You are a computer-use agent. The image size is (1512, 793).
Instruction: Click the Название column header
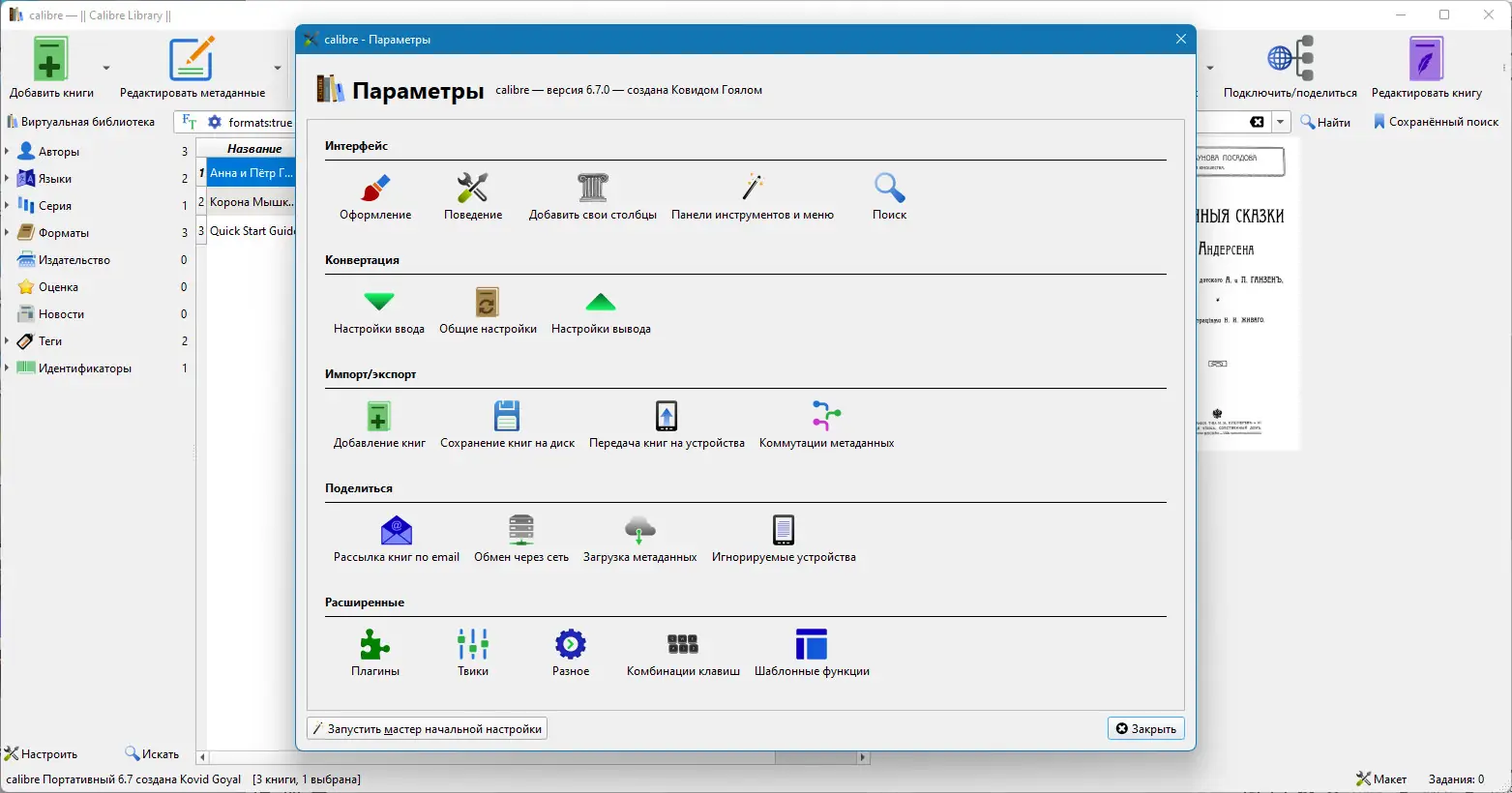click(253, 149)
